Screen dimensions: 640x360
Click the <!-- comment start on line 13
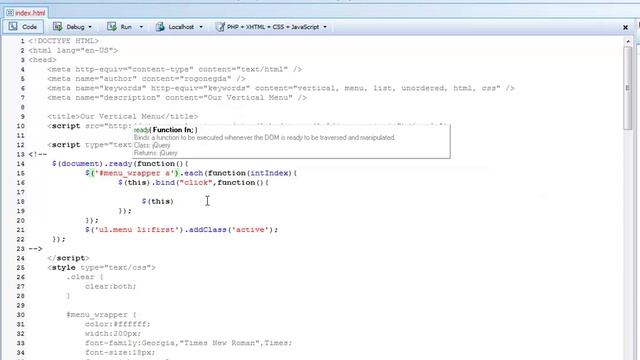tap(38, 154)
